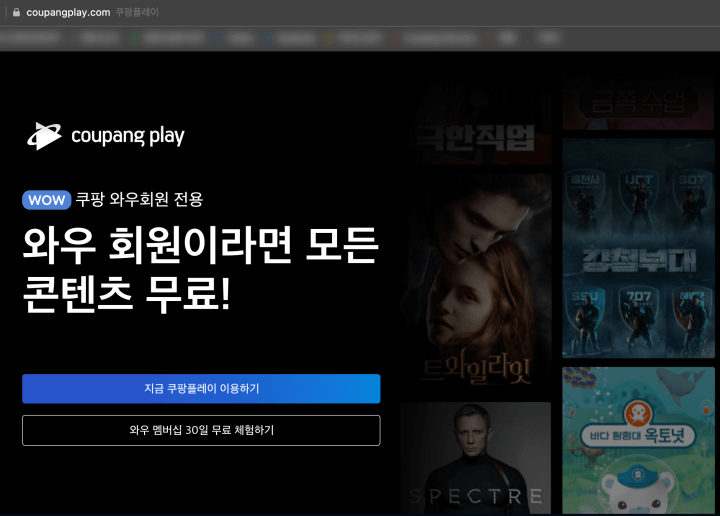Open the 강철부대 show poster

click(x=638, y=248)
